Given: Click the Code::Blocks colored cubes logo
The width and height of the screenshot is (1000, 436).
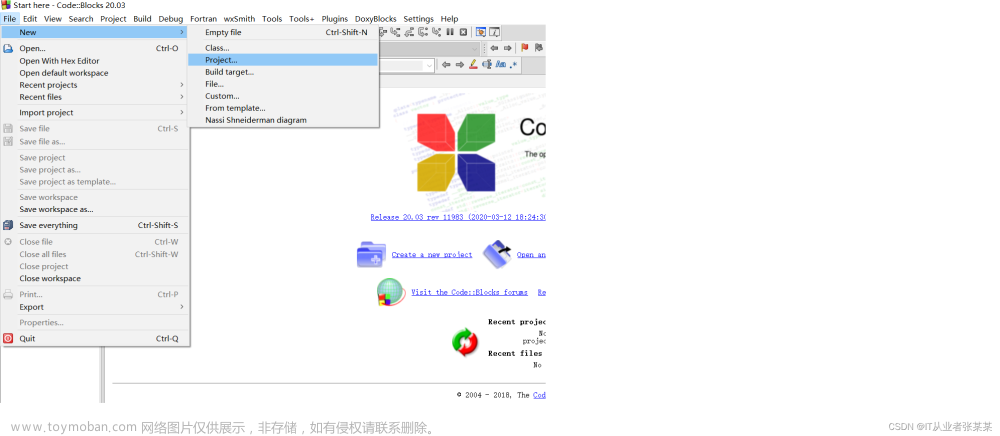Looking at the screenshot, I should point(456,152).
